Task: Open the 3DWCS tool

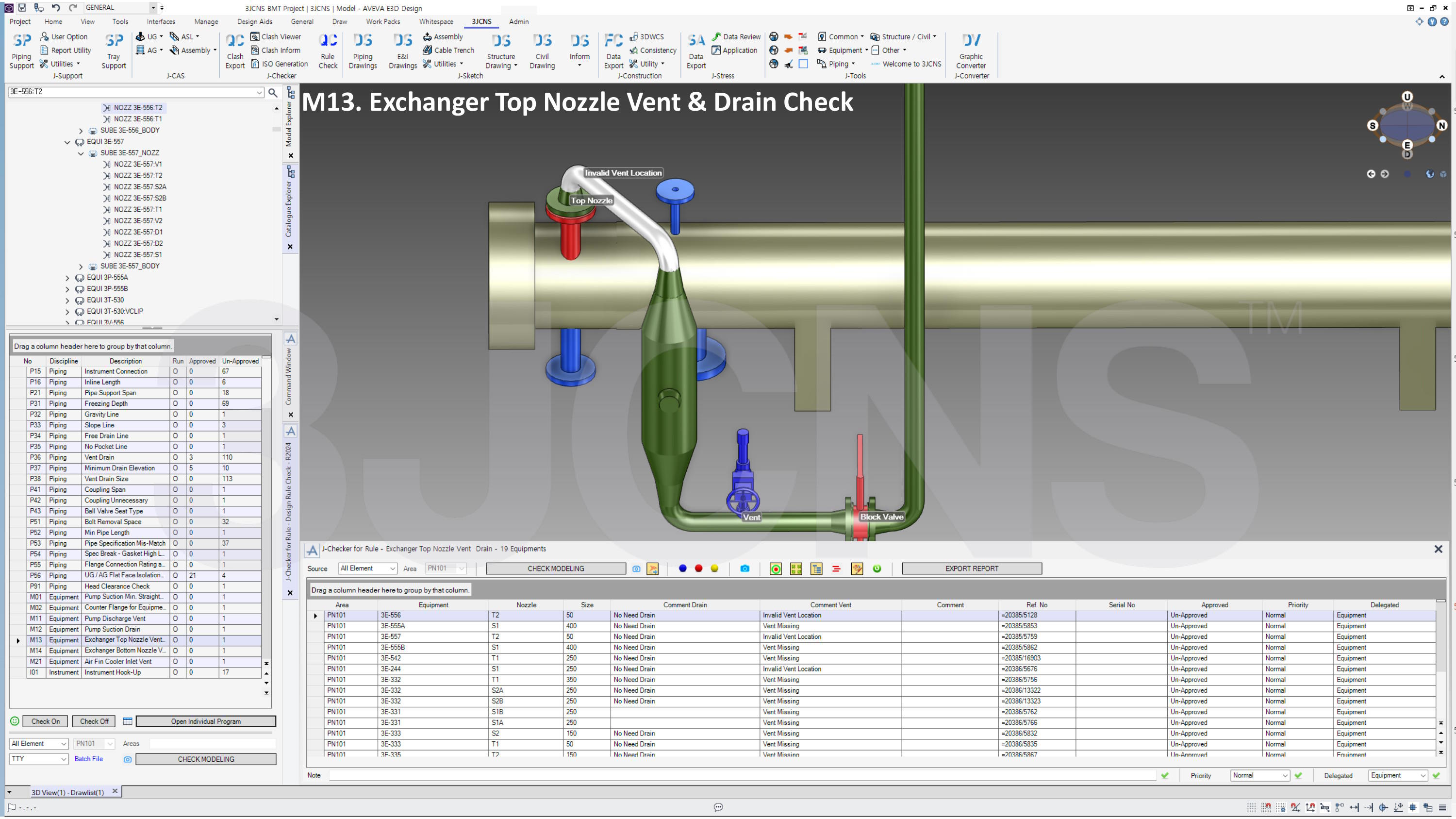Action: (646, 37)
